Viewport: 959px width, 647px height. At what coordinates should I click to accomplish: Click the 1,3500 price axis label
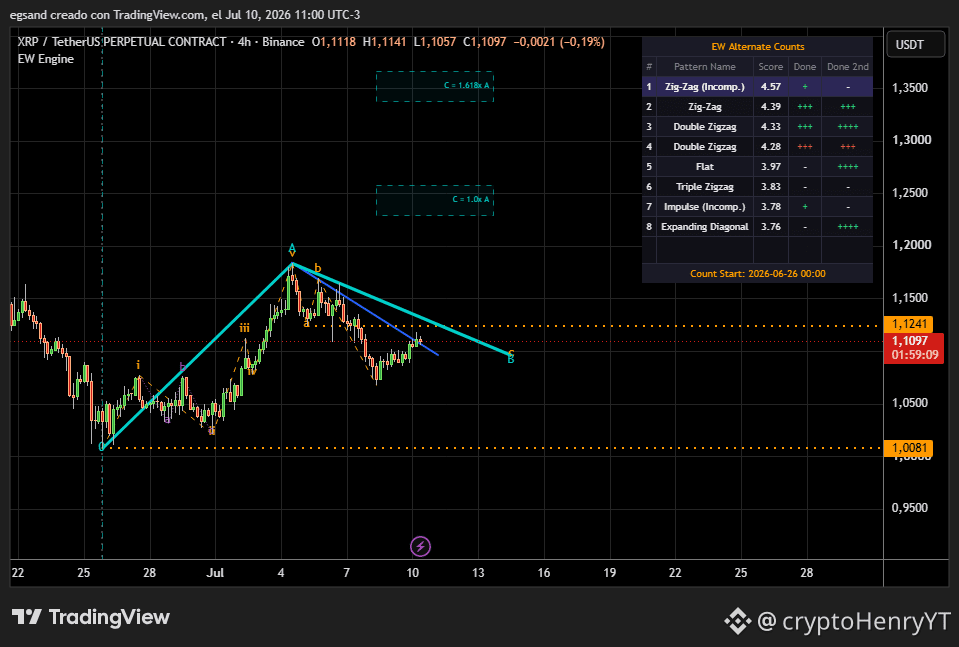click(x=910, y=87)
